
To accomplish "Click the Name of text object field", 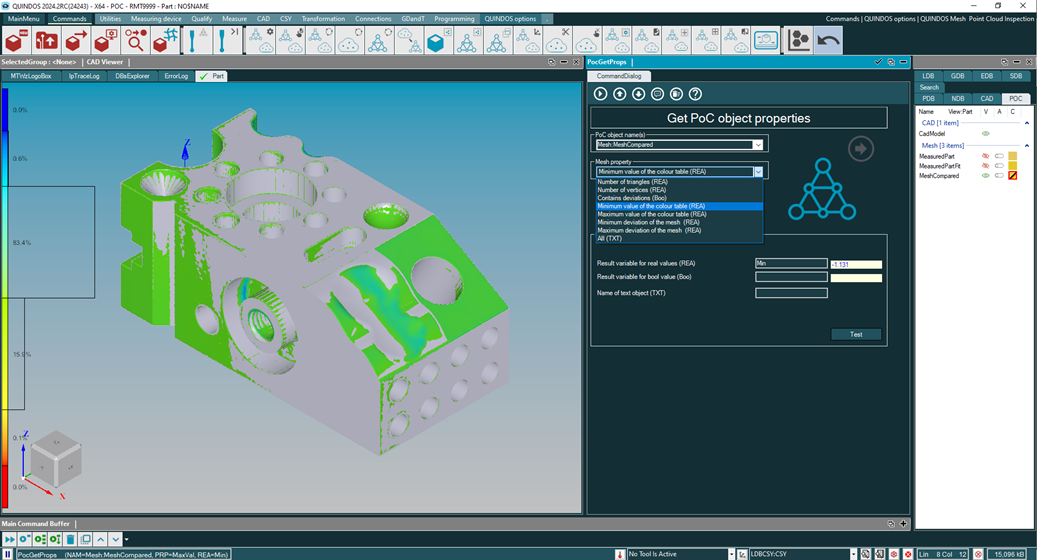I will [791, 293].
